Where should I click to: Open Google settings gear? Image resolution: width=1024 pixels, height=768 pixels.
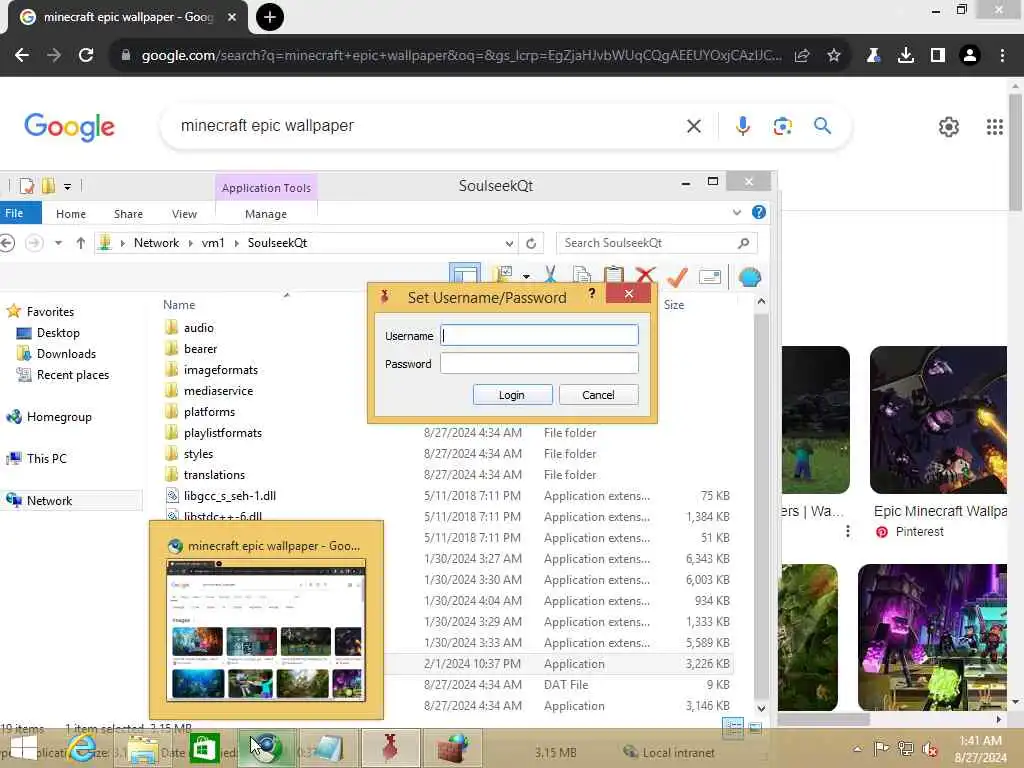[948, 127]
